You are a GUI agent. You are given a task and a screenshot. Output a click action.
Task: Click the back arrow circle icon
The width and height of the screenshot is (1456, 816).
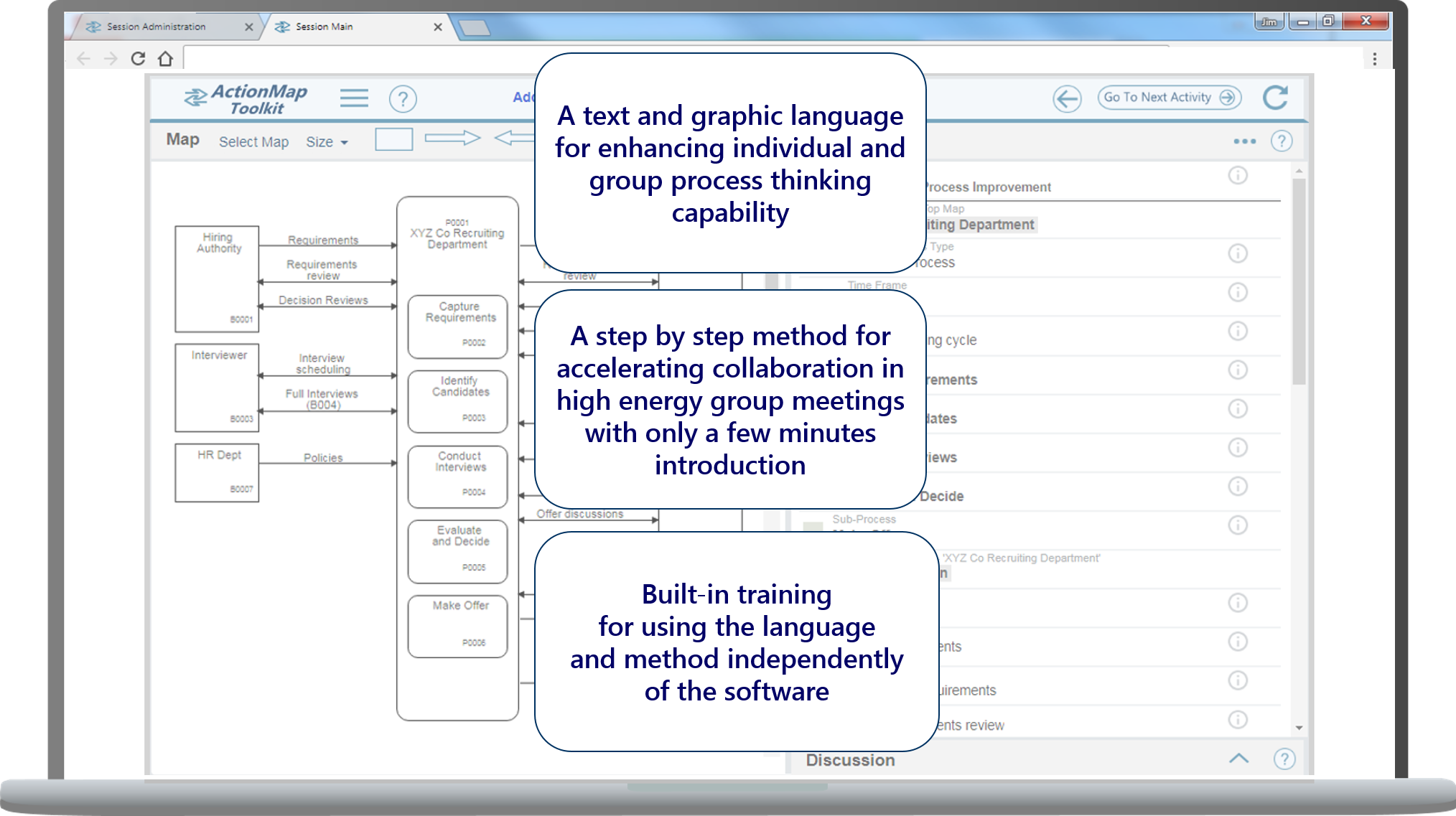1067,98
